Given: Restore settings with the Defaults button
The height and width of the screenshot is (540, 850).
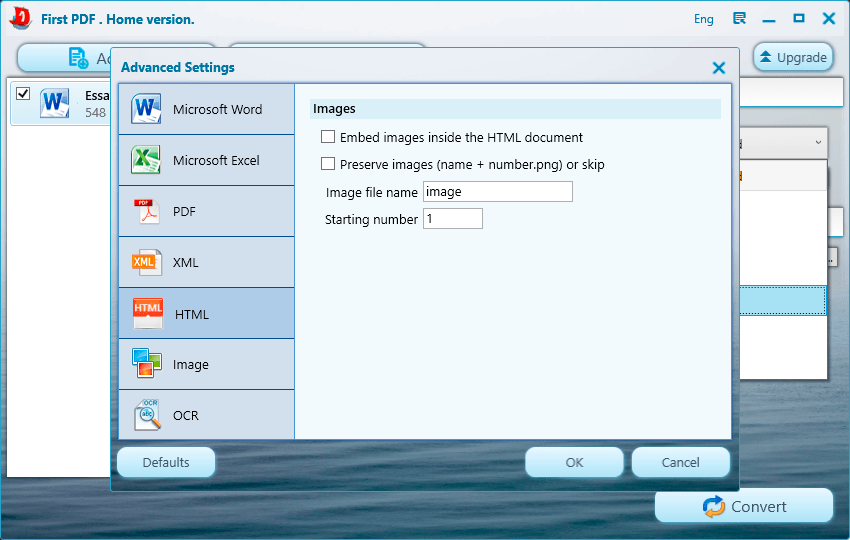Looking at the screenshot, I should 166,462.
